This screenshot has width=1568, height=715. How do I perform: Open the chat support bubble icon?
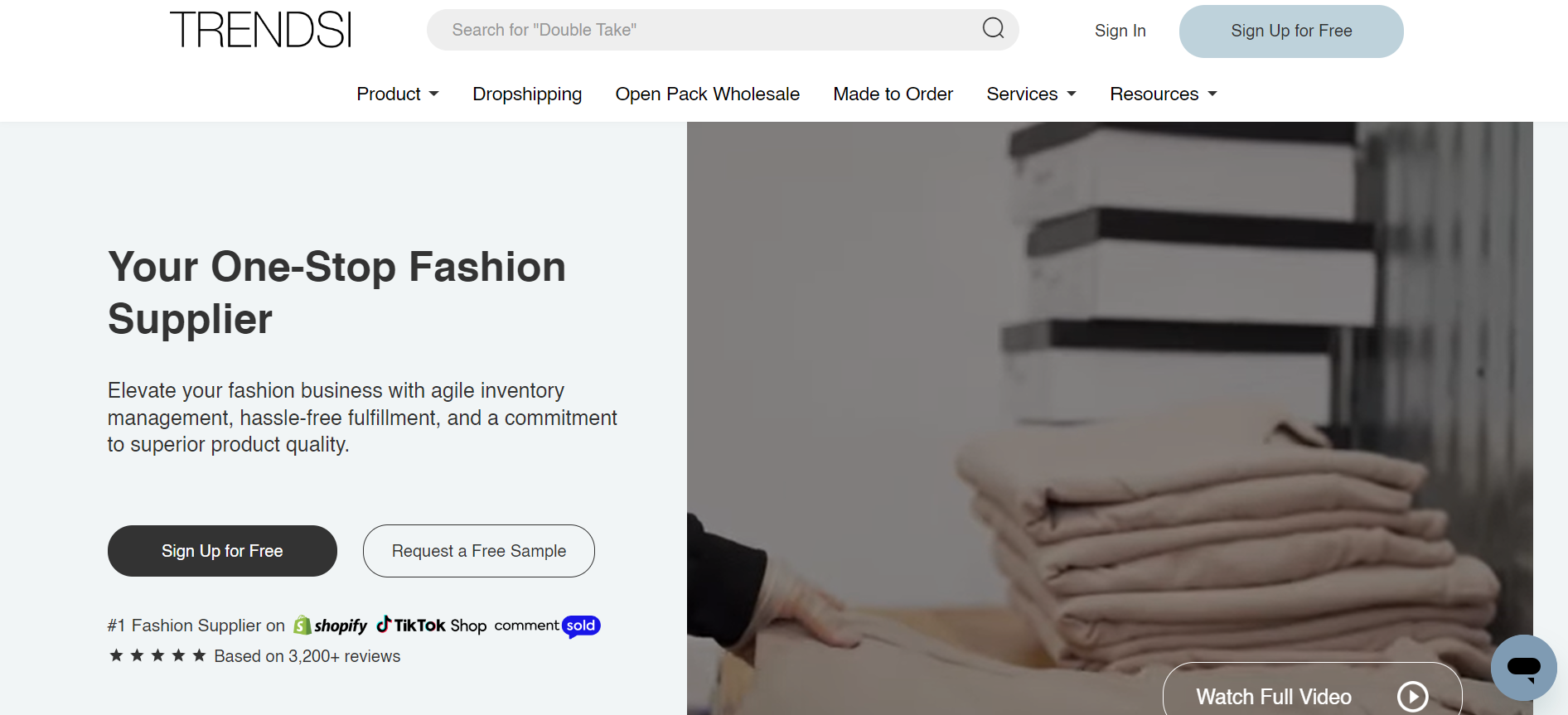1523,667
